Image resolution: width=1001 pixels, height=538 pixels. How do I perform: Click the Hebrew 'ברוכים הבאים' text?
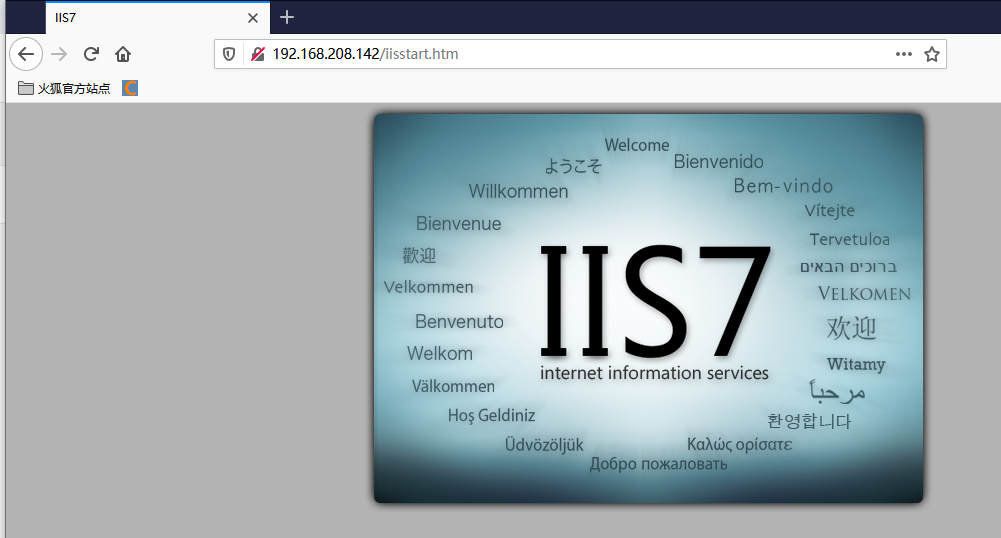pyautogui.click(x=848, y=267)
